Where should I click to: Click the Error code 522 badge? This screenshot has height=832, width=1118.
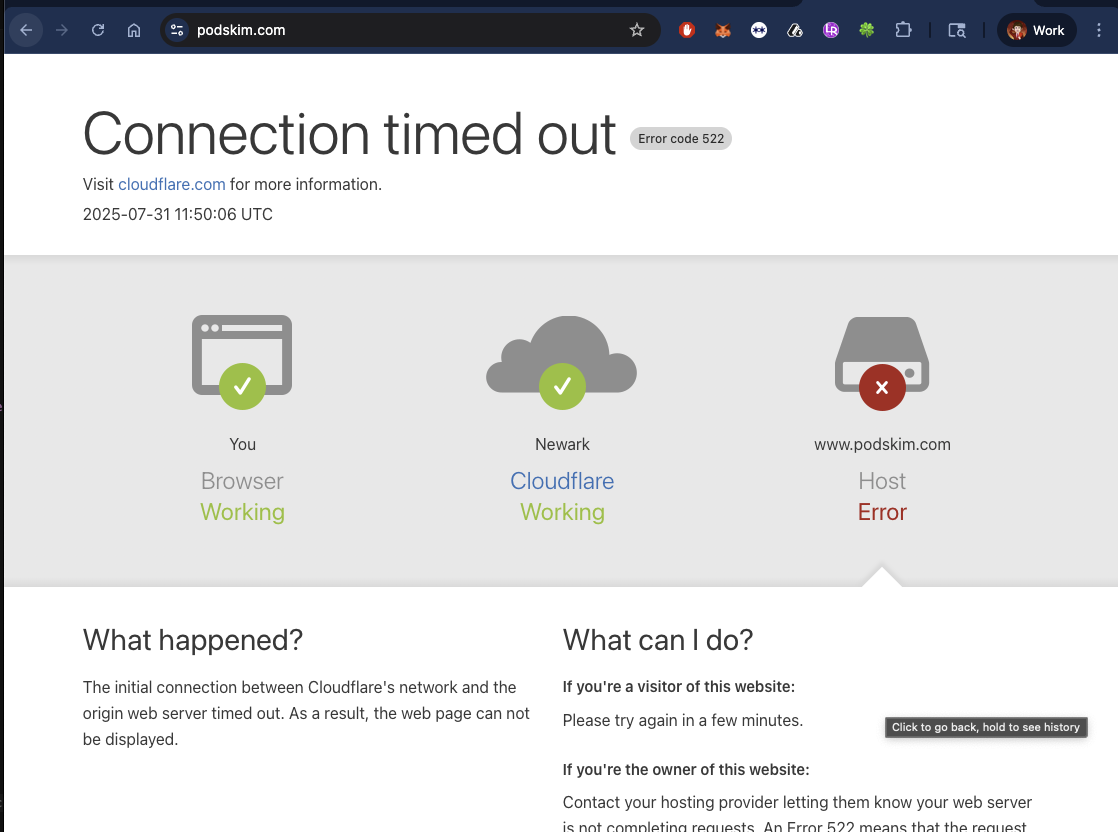[681, 138]
